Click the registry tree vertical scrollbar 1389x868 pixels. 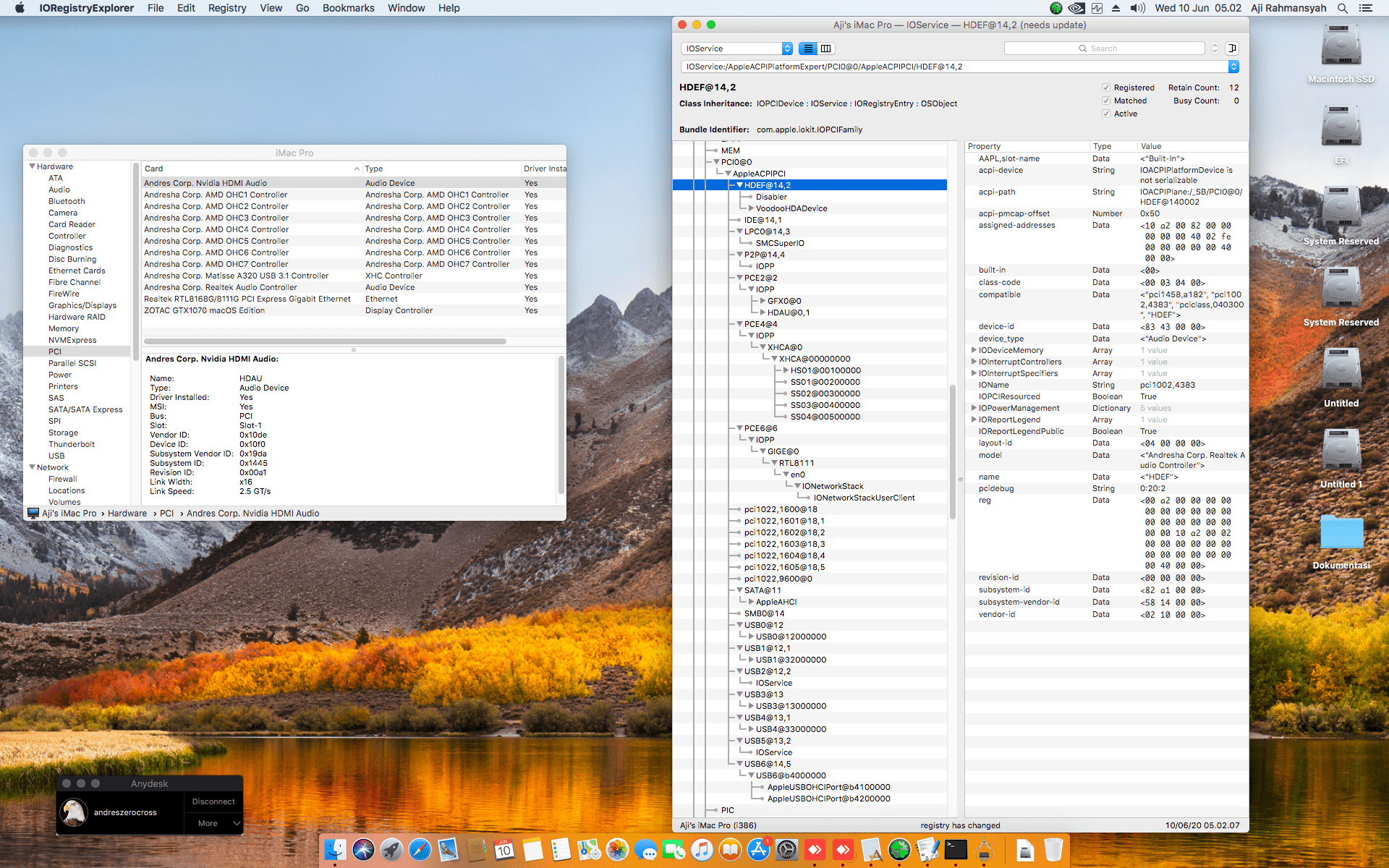[953, 452]
